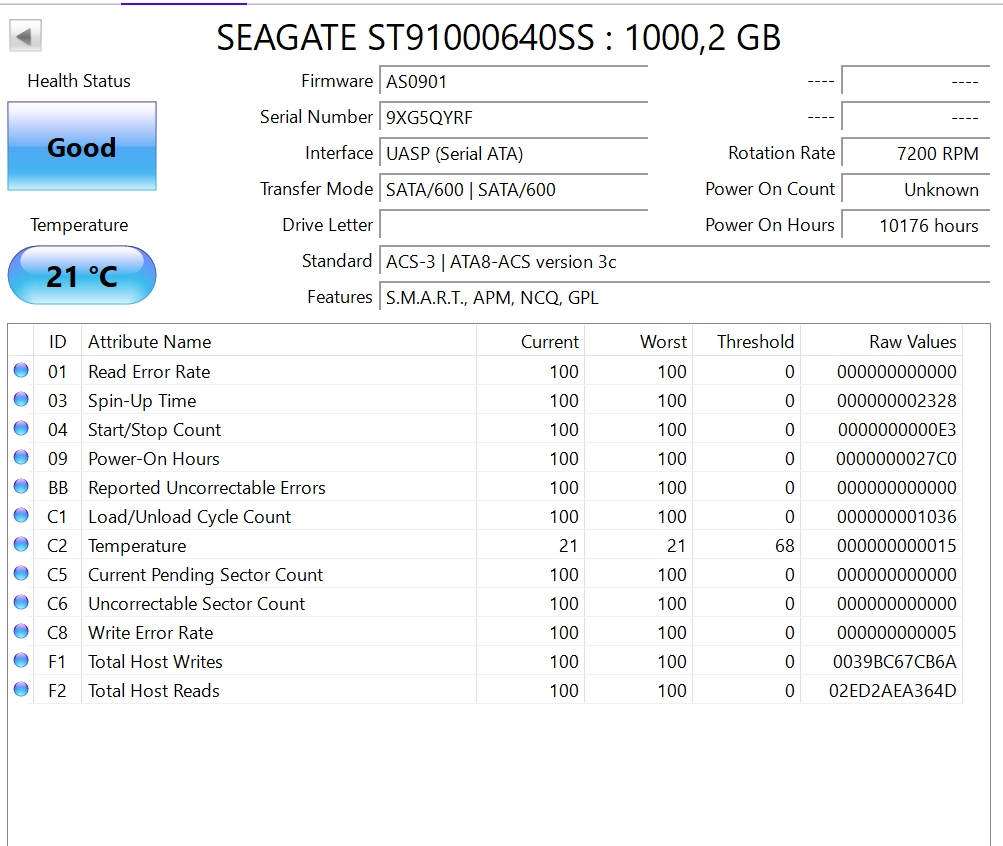Click status icon of Load/Unload Cycle Count row

(x=21, y=515)
